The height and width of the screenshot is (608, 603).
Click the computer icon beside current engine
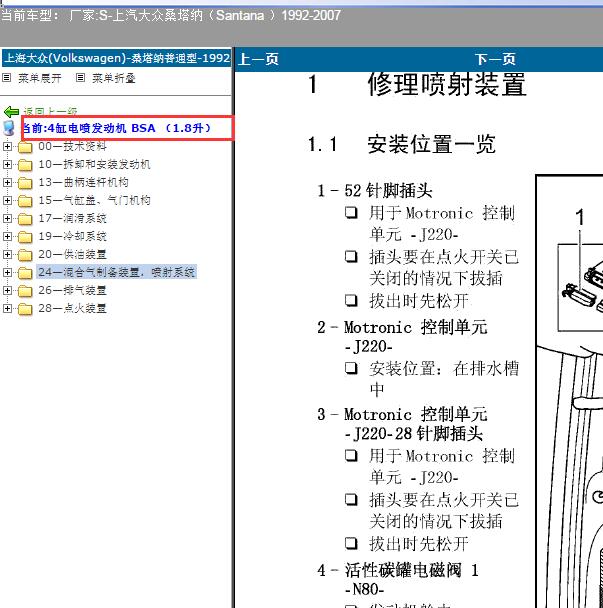click(x=9, y=128)
